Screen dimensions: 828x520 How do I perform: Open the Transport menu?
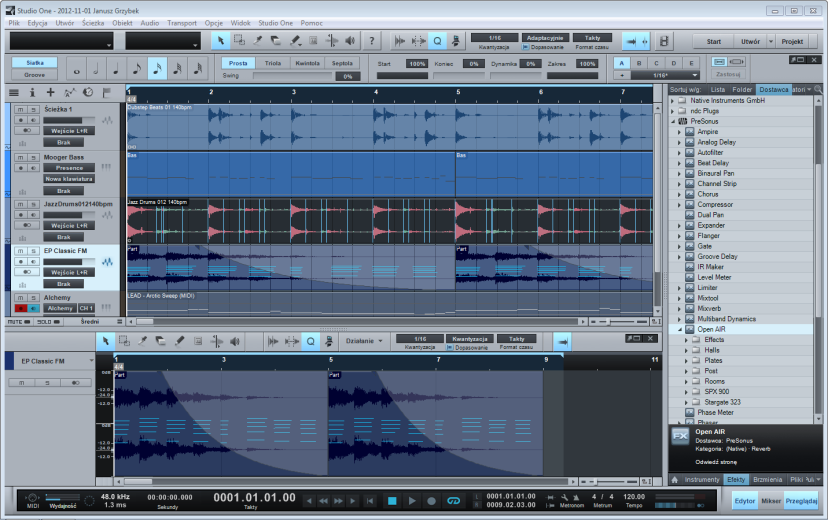(x=182, y=23)
